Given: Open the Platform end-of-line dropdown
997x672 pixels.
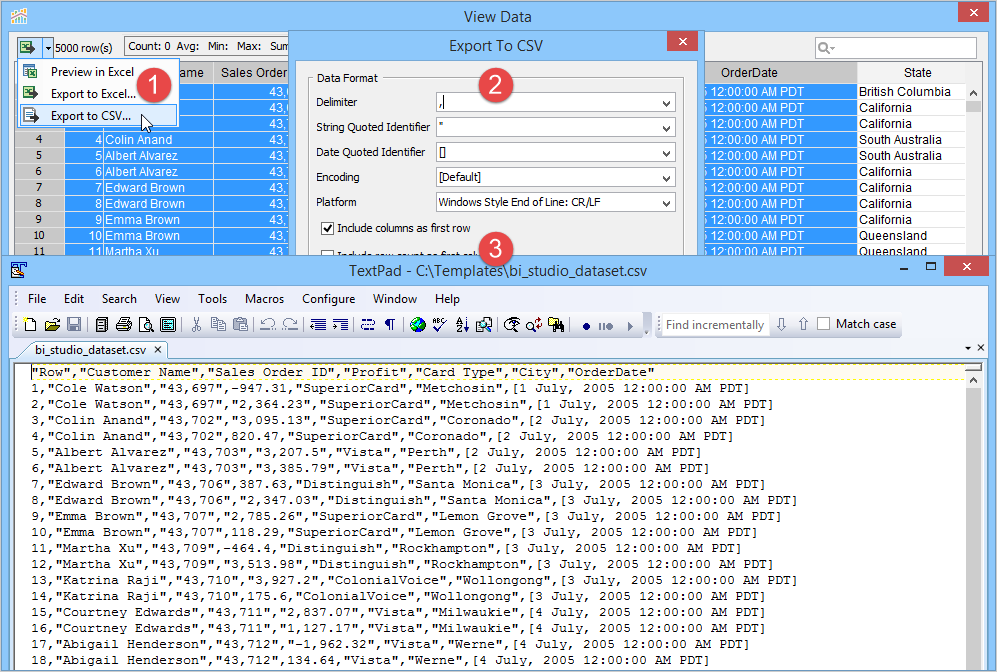Looking at the screenshot, I should point(666,203).
